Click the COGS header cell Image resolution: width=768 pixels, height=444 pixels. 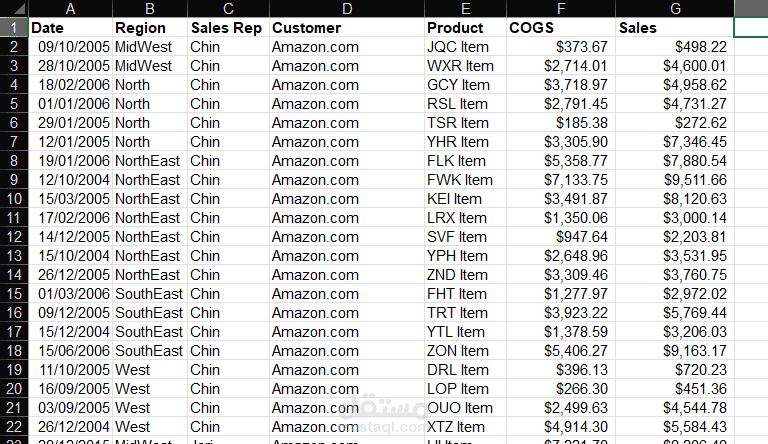[561, 27]
